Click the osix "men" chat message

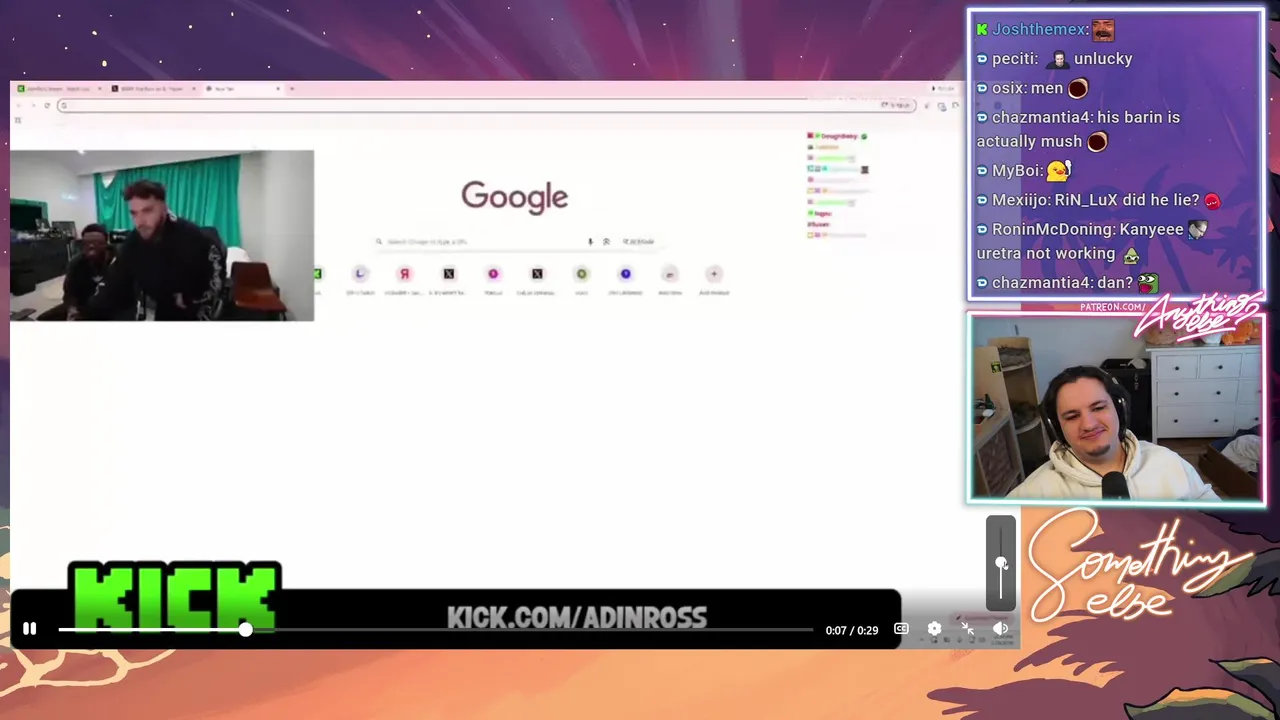[1032, 88]
